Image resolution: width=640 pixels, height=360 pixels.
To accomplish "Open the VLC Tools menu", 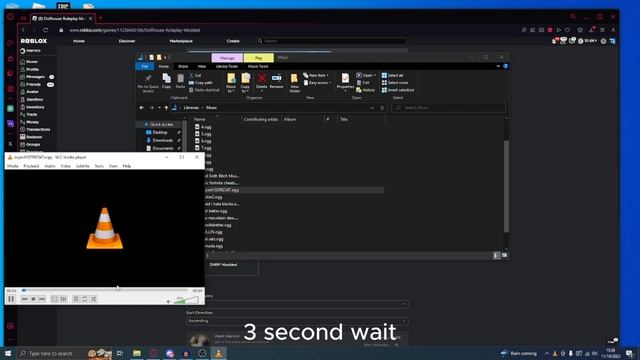I will point(99,166).
